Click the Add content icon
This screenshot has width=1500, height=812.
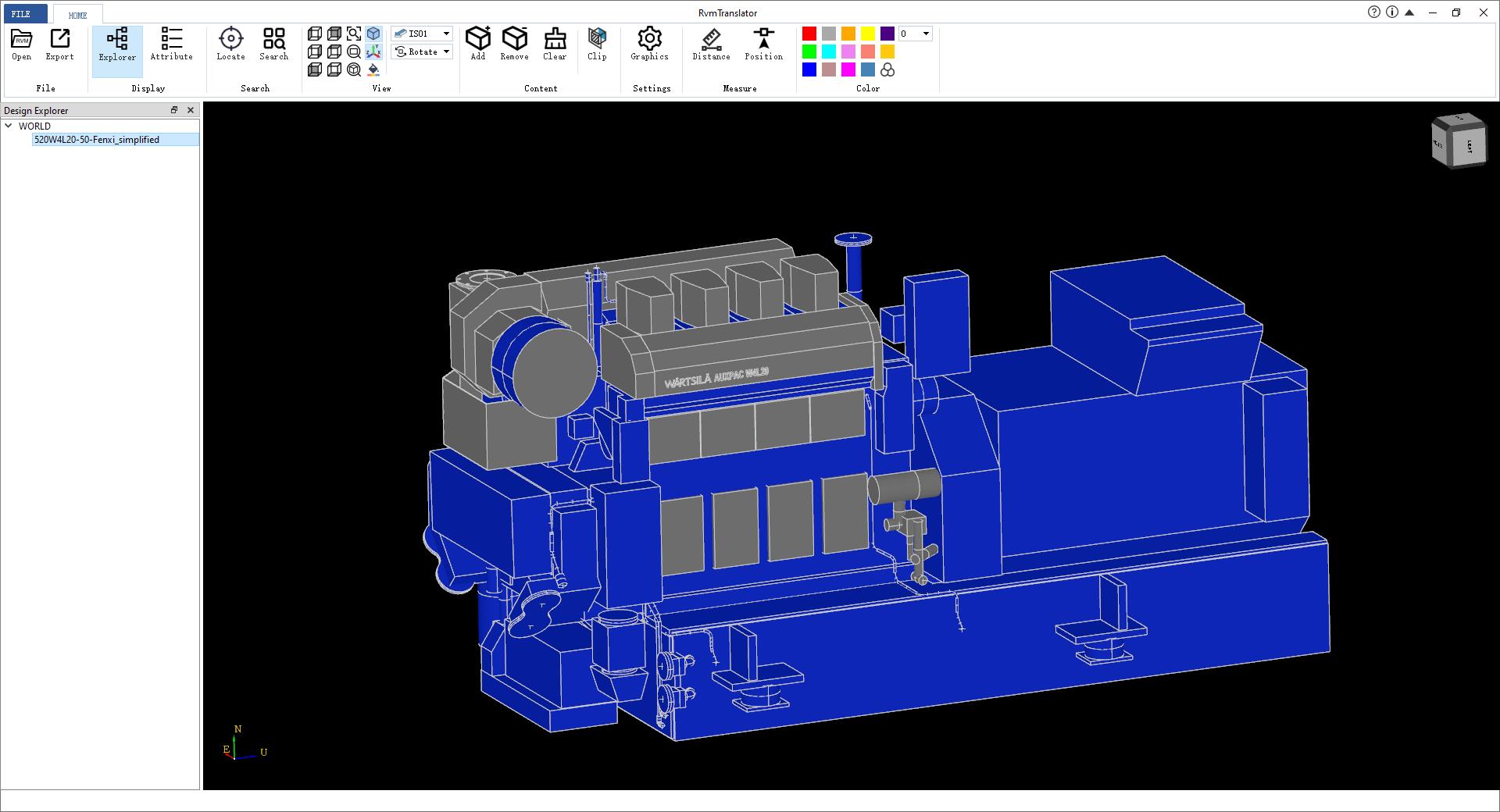478,45
